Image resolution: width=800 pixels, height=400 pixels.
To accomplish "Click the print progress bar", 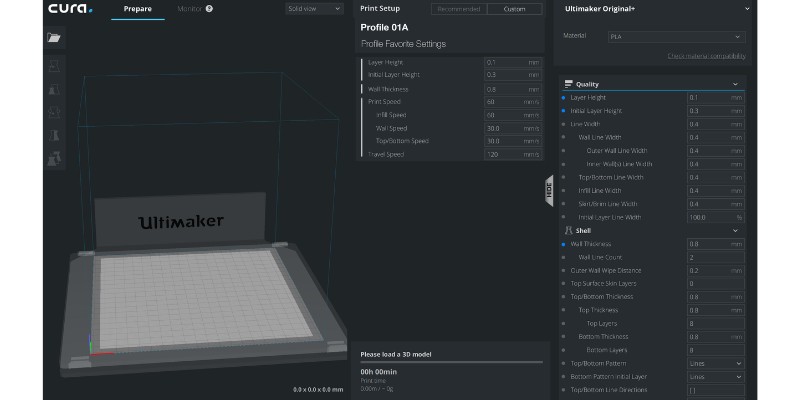I will coord(452,362).
